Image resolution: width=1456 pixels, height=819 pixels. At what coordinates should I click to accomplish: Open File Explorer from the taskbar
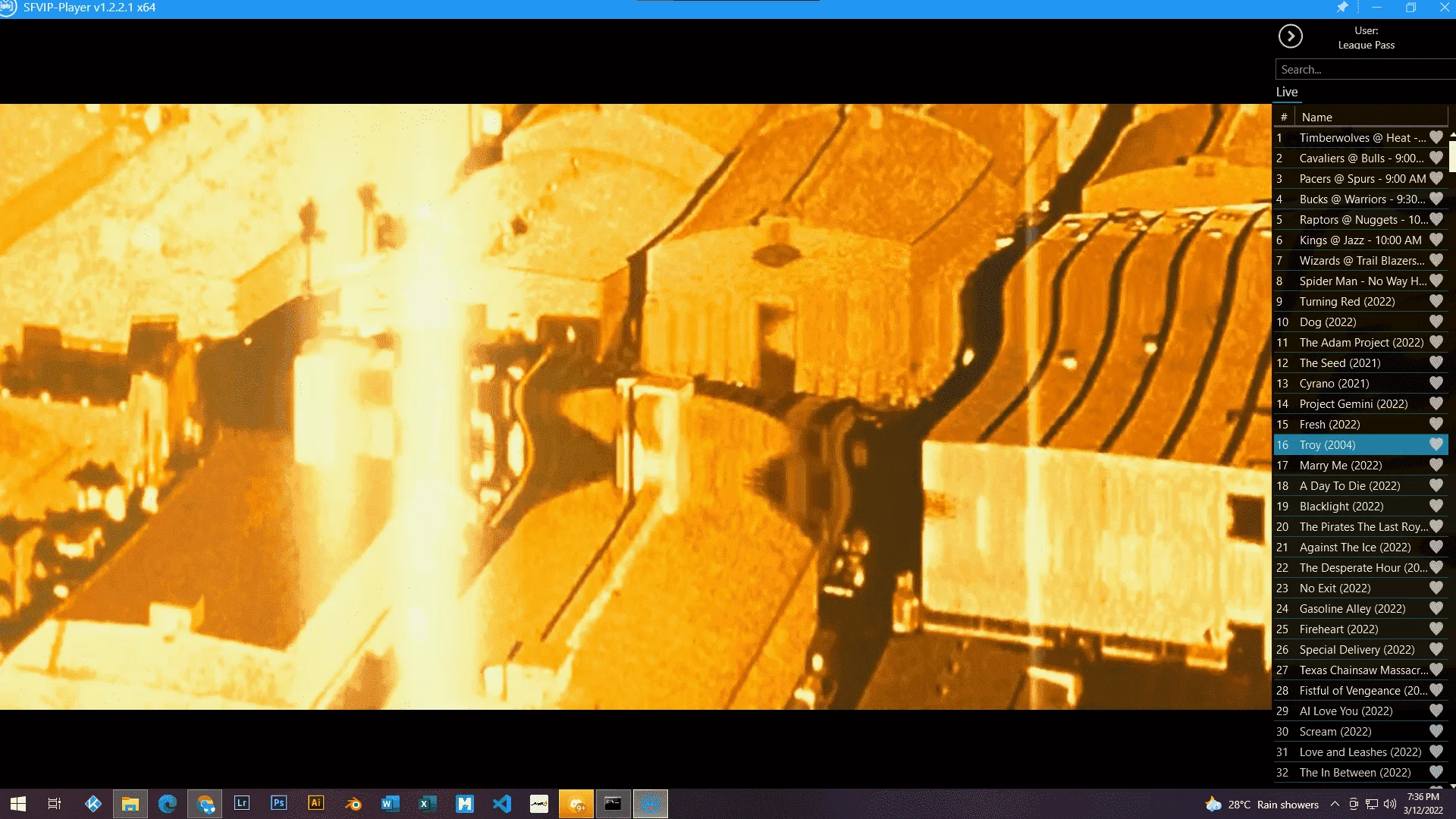click(130, 804)
